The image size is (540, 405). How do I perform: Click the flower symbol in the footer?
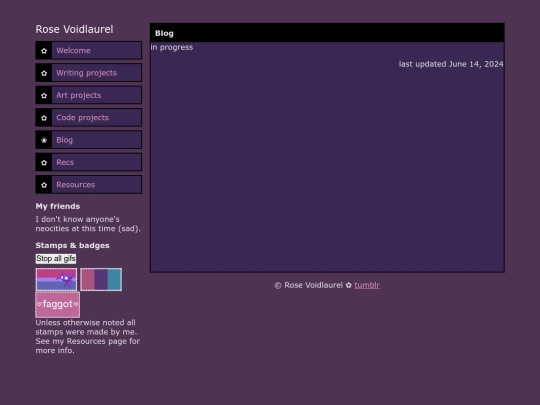(x=349, y=285)
